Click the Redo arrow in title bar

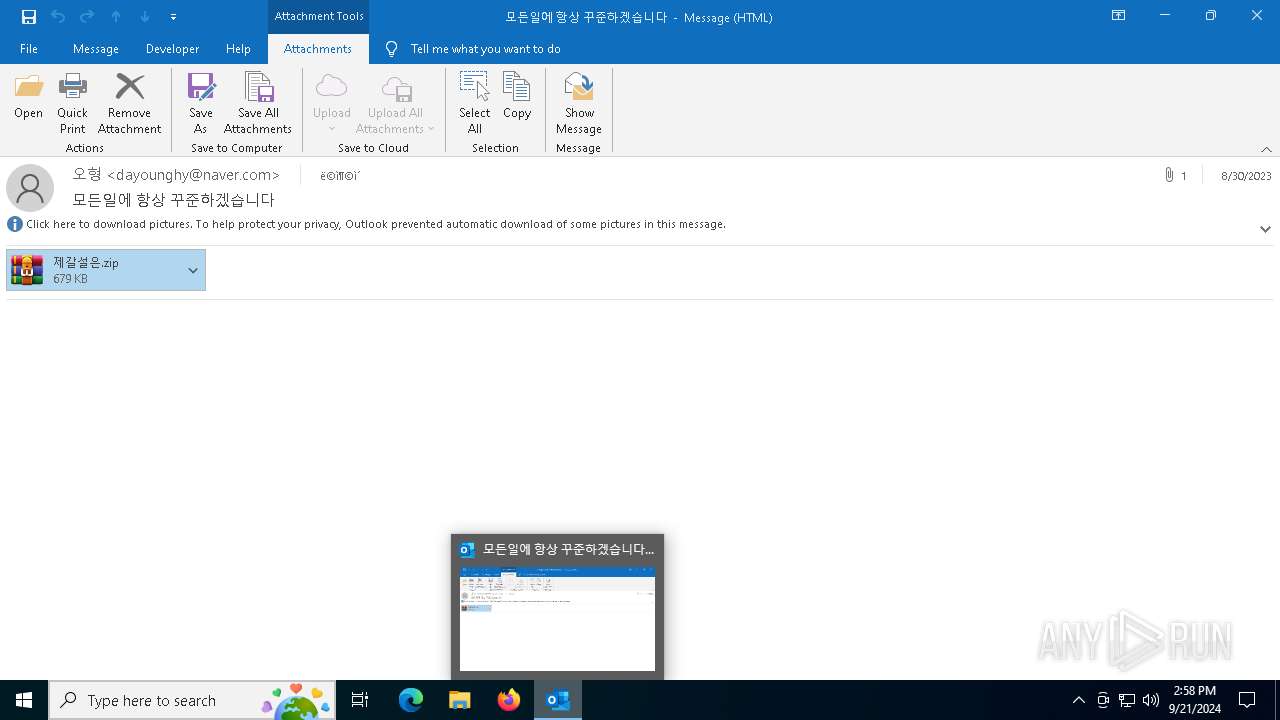(87, 16)
